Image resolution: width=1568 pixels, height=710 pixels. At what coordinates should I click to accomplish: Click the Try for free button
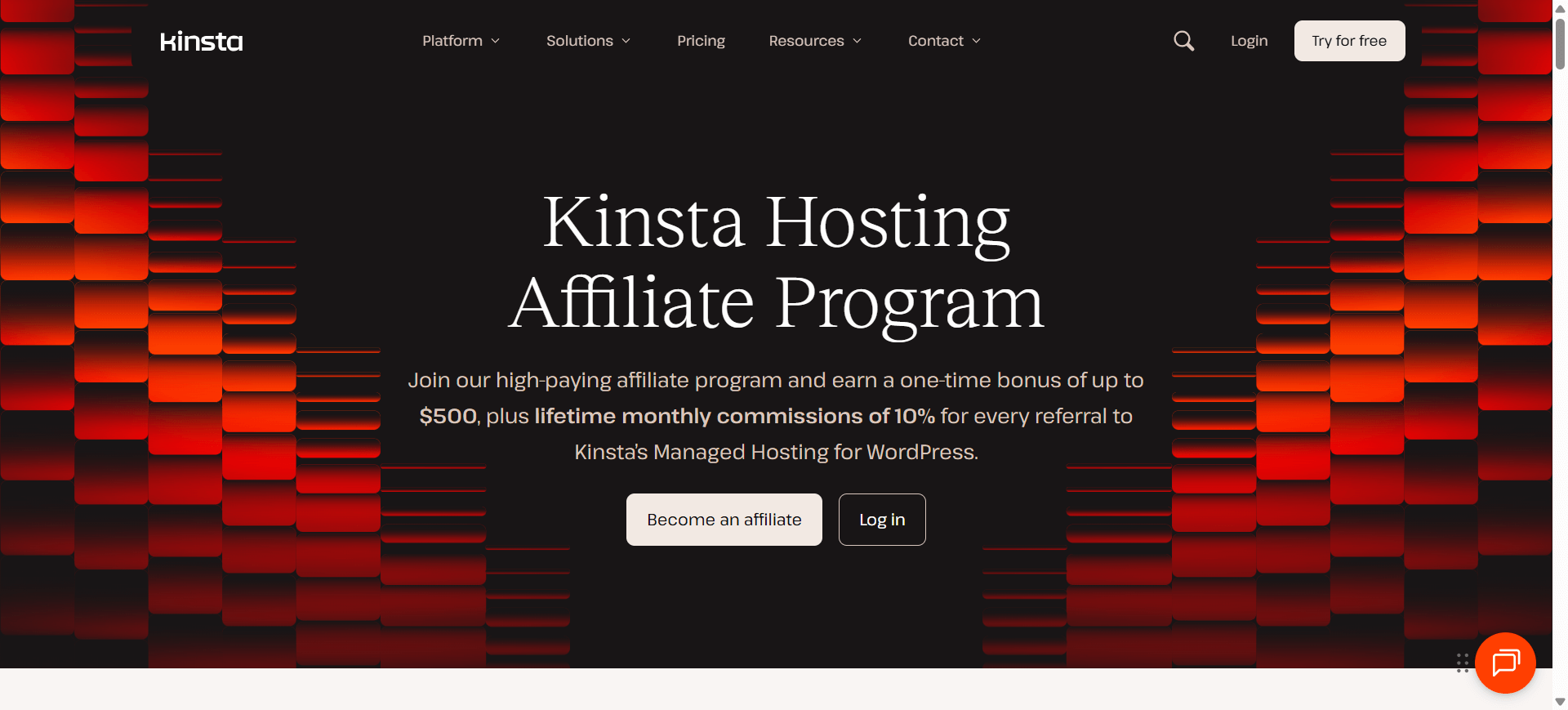(1349, 41)
